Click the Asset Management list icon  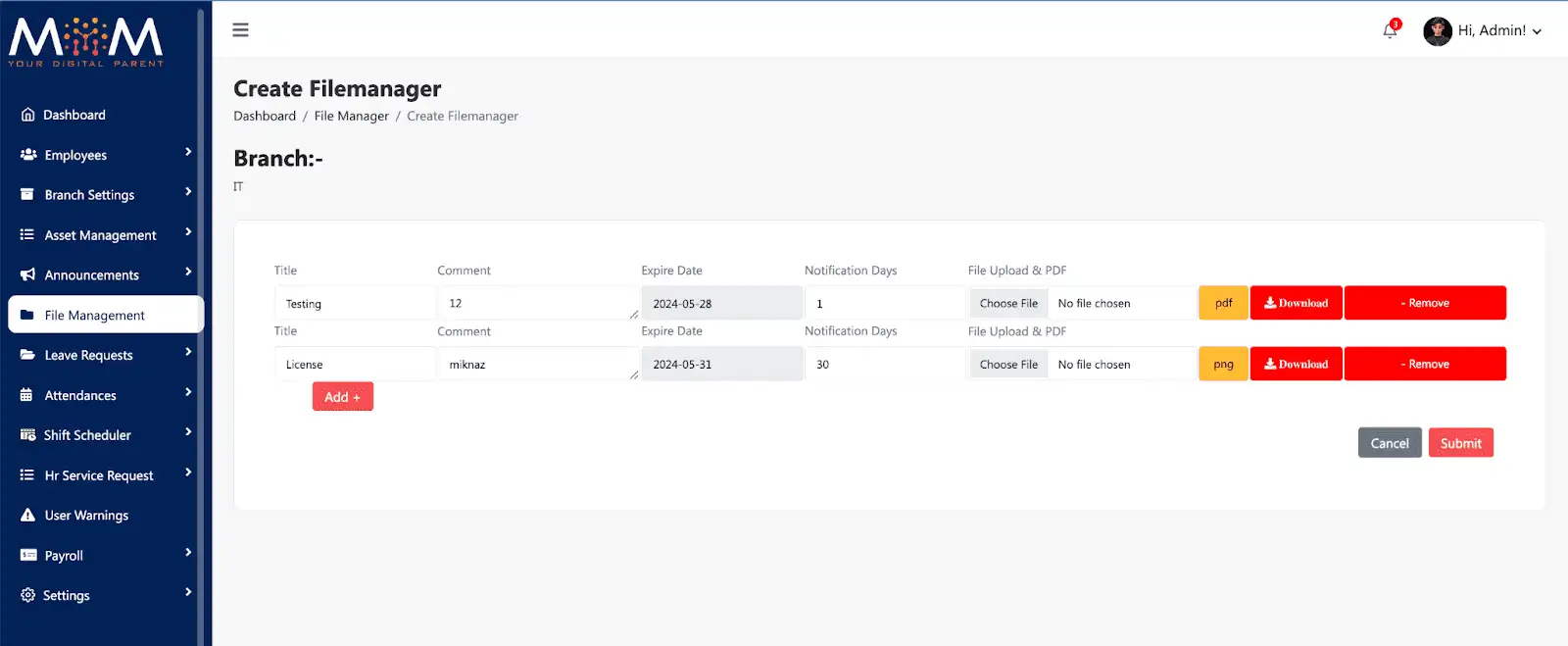pyautogui.click(x=27, y=234)
